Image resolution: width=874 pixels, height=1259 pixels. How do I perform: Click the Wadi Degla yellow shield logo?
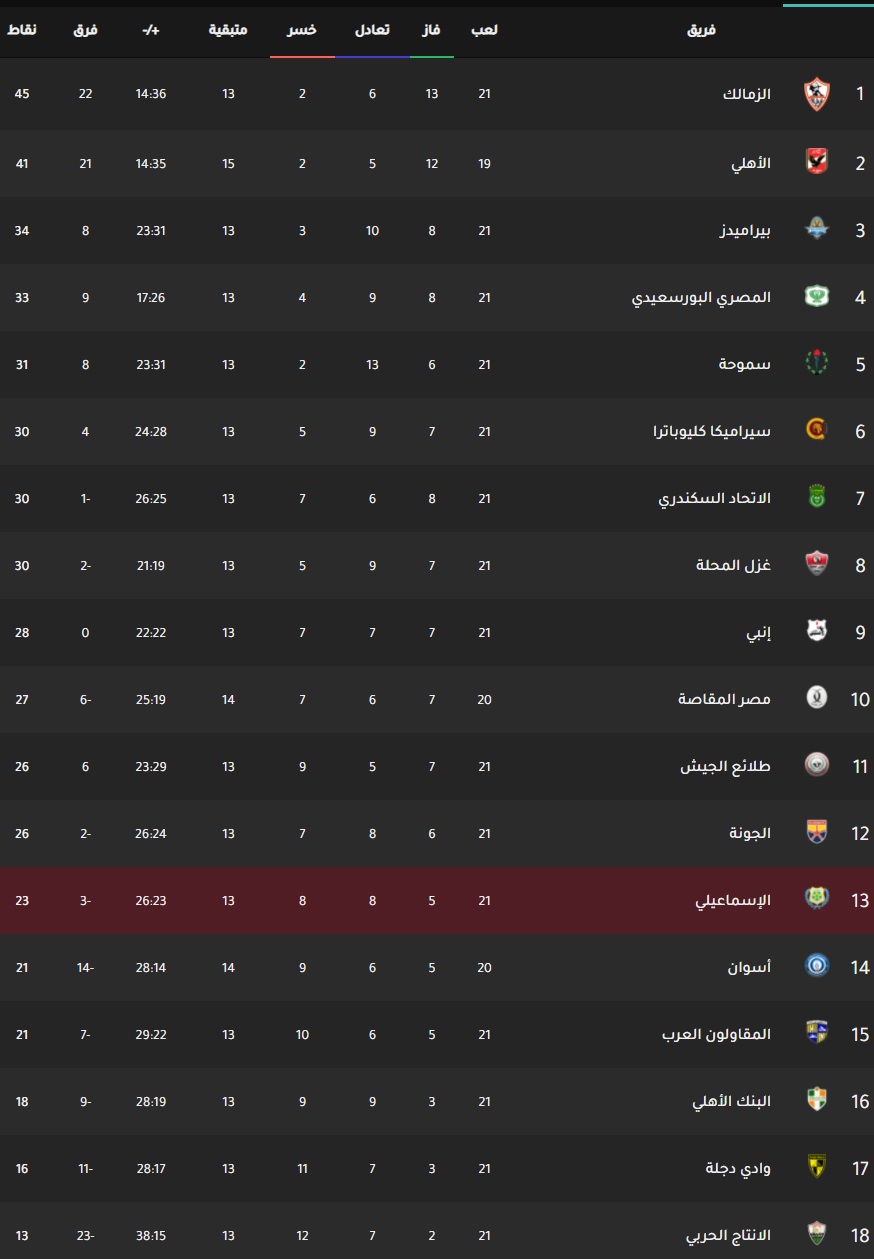817,1167
